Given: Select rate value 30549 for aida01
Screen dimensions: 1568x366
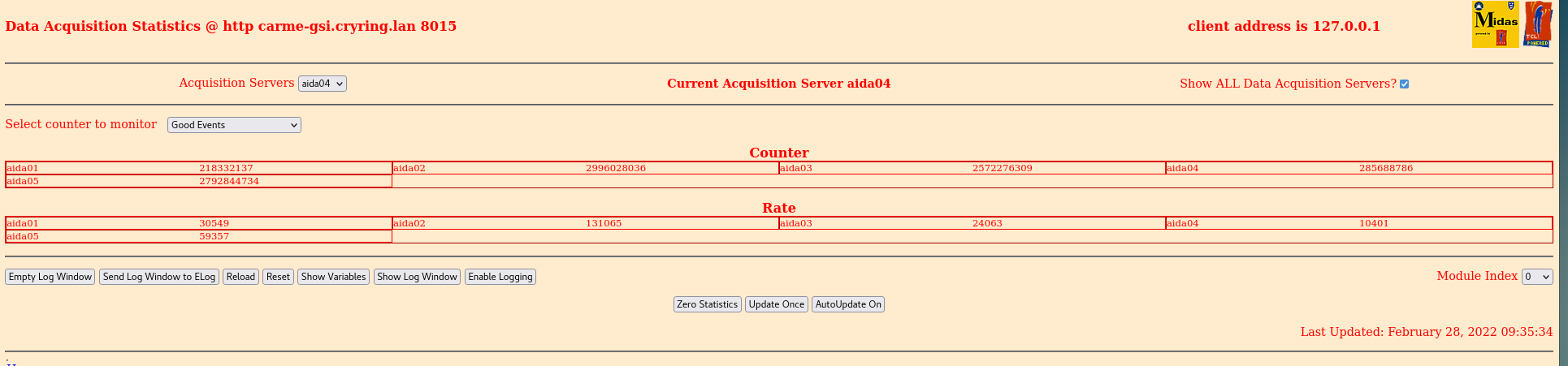Looking at the screenshot, I should [x=214, y=223].
